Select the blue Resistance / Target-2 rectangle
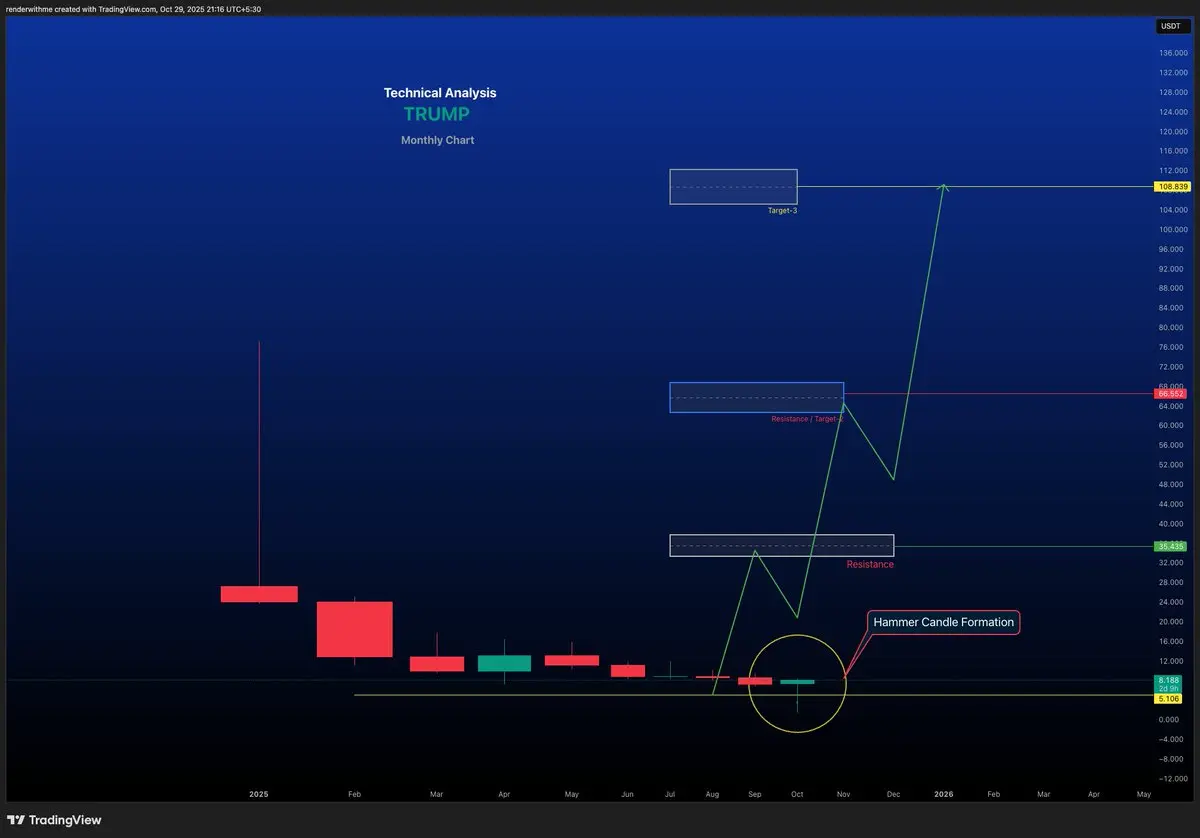This screenshot has height=838, width=1200. pyautogui.click(x=757, y=397)
